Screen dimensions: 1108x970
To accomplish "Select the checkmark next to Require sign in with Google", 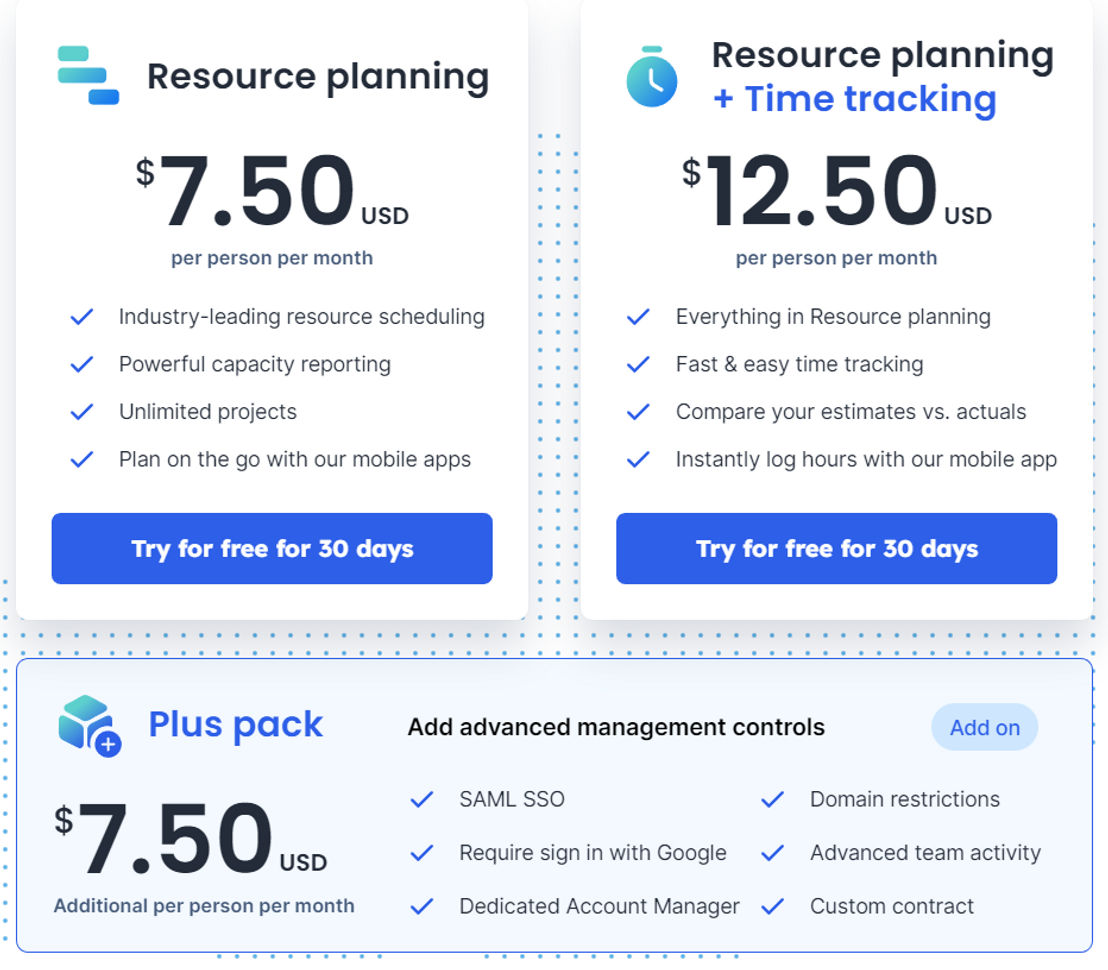I will point(422,853).
